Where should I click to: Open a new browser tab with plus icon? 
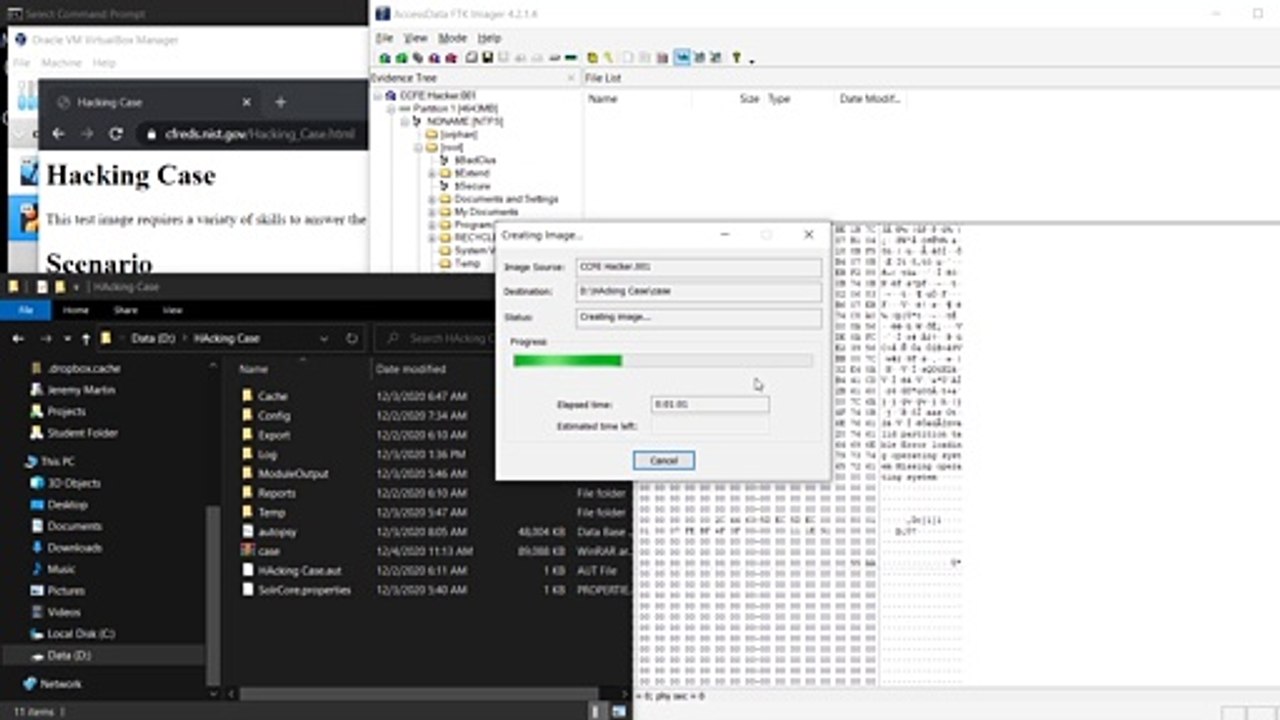click(280, 102)
